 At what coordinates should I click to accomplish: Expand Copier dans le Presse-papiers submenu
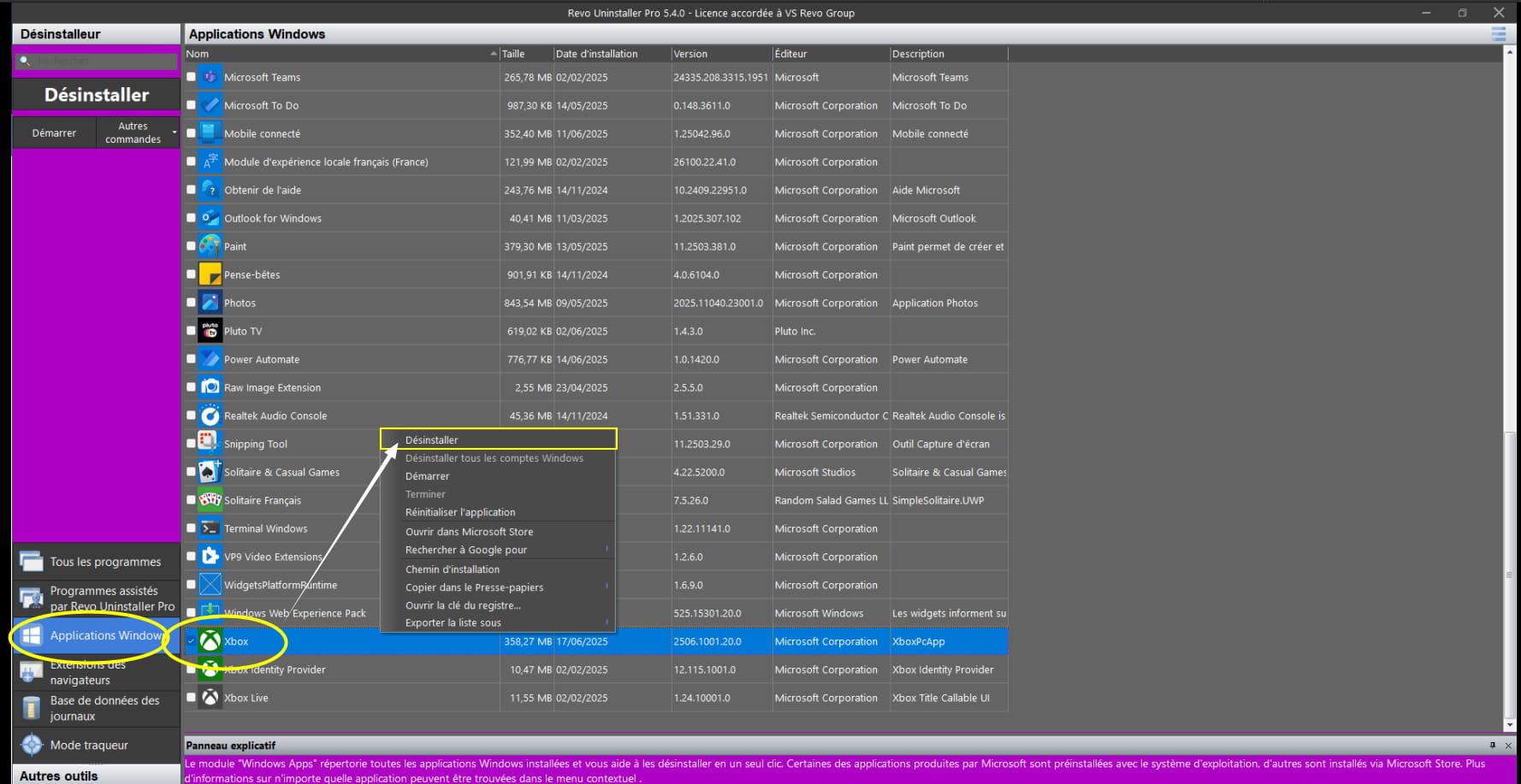pyautogui.click(x=607, y=587)
